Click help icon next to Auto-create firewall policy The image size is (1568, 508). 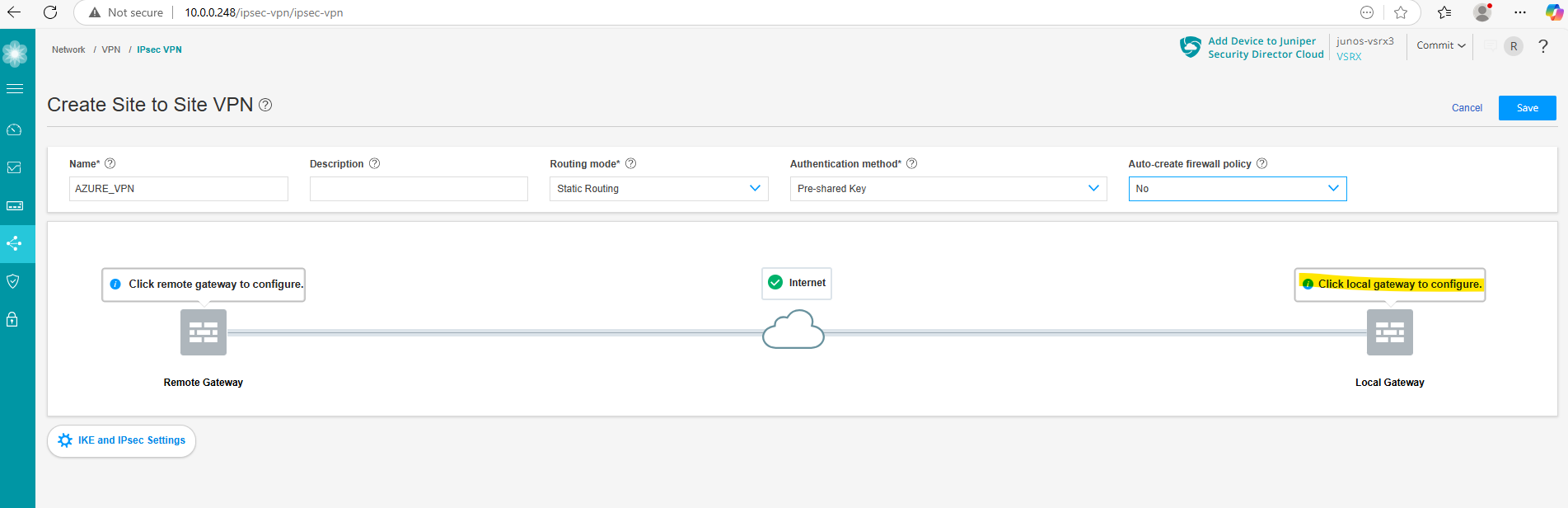(x=1262, y=163)
